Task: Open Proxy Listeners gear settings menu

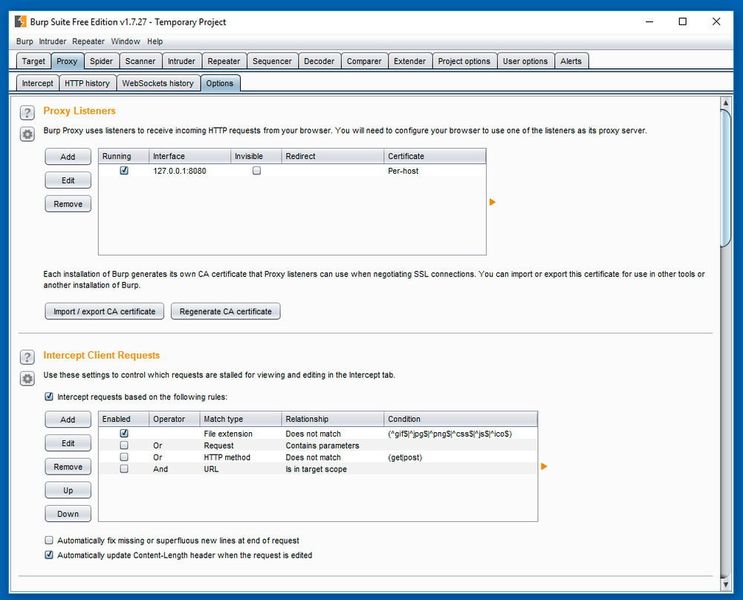Action: coord(27,134)
